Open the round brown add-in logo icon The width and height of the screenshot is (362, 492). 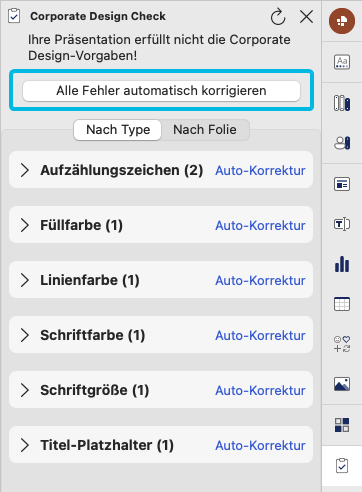pyautogui.click(x=342, y=21)
